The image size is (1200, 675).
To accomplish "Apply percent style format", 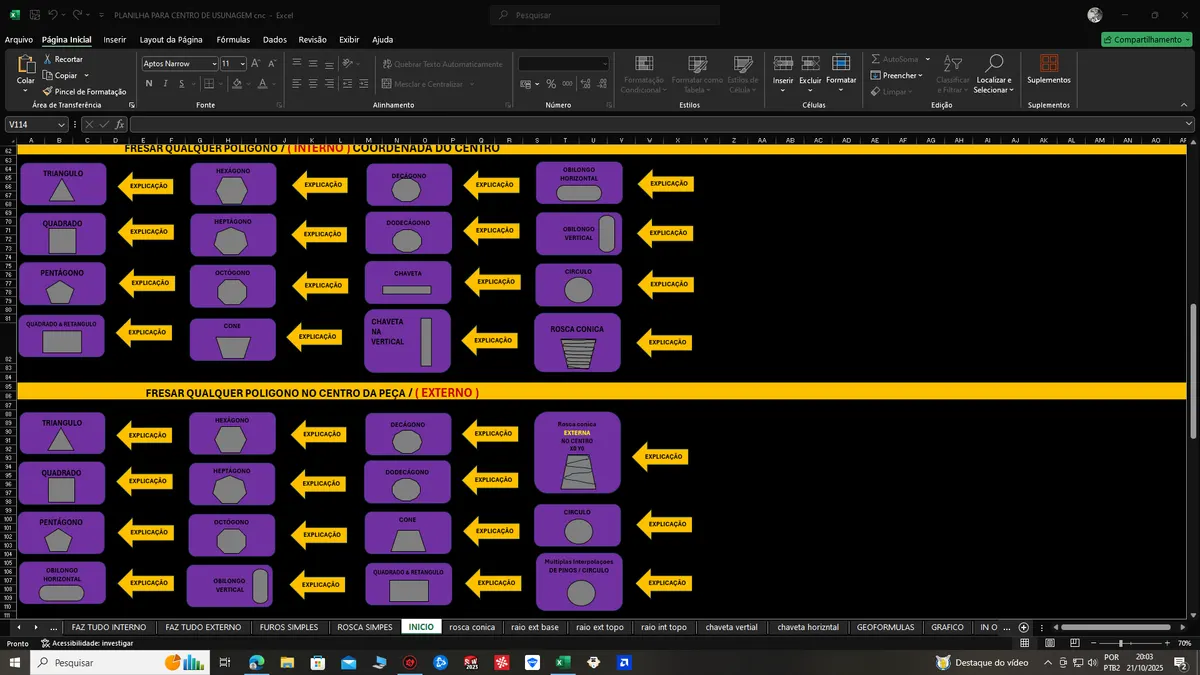I will point(550,85).
